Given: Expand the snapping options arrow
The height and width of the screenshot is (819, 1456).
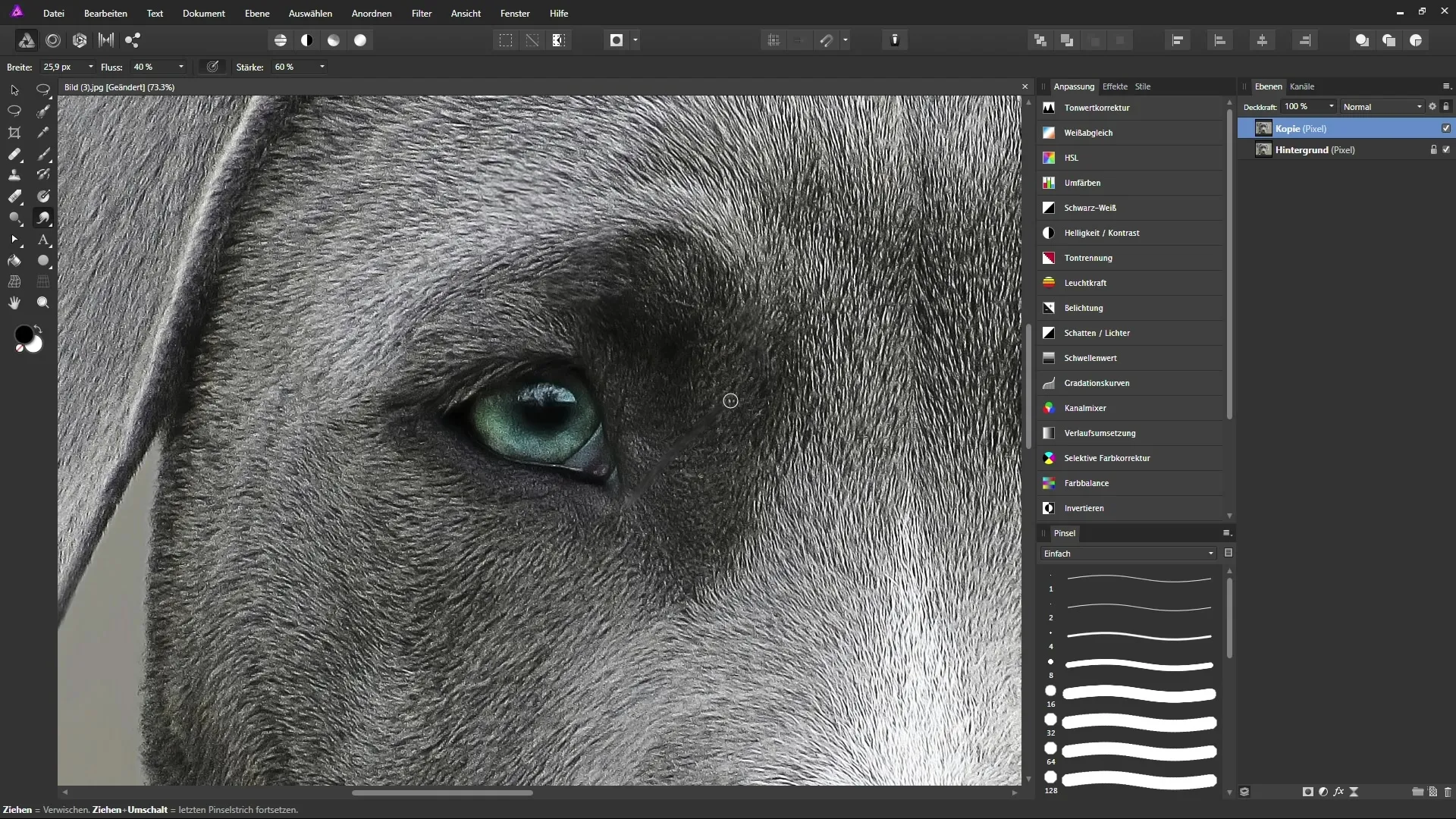Looking at the screenshot, I should (x=846, y=40).
